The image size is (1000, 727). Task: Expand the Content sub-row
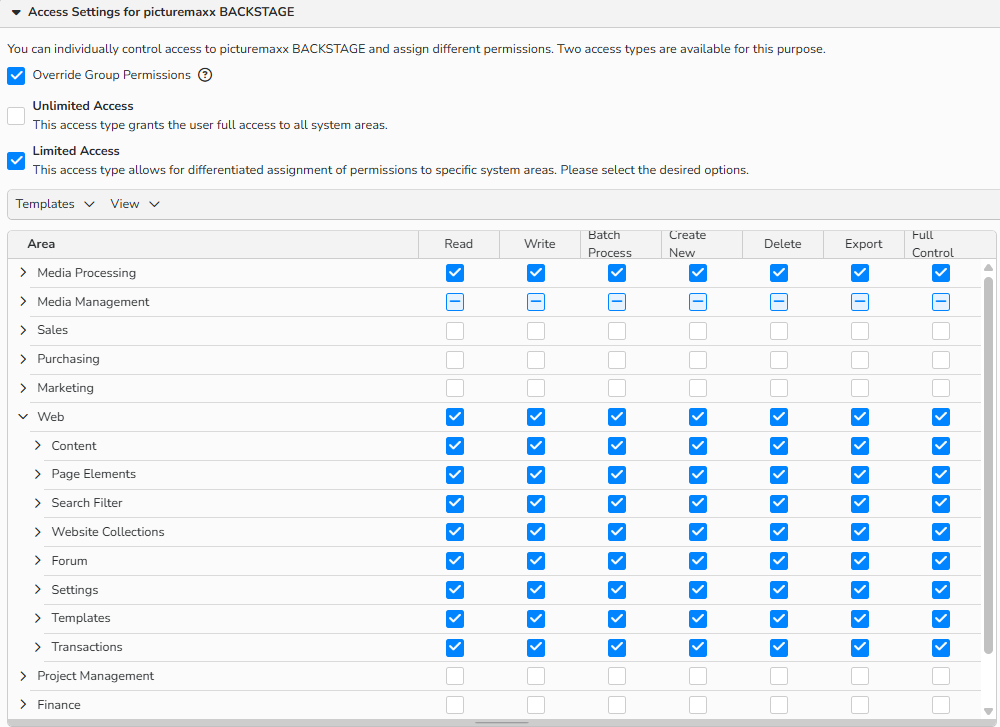click(38, 445)
